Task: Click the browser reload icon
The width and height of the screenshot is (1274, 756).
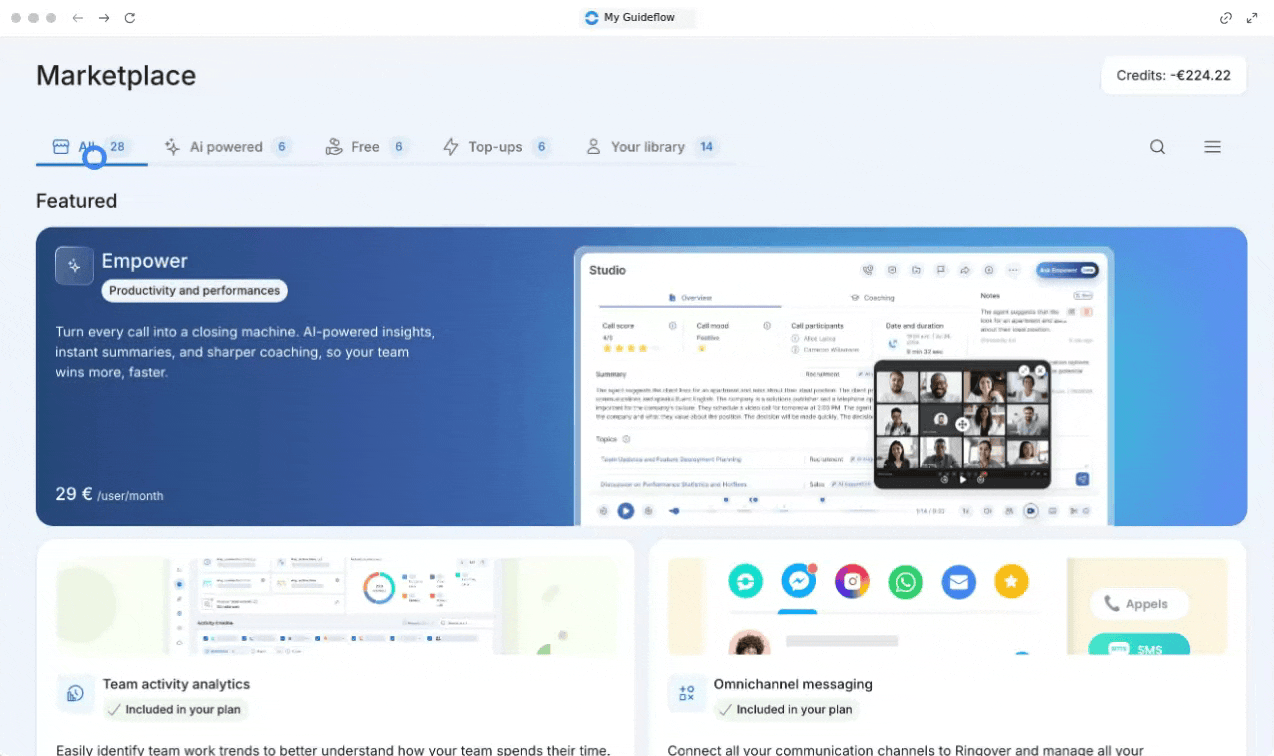Action: tap(129, 18)
